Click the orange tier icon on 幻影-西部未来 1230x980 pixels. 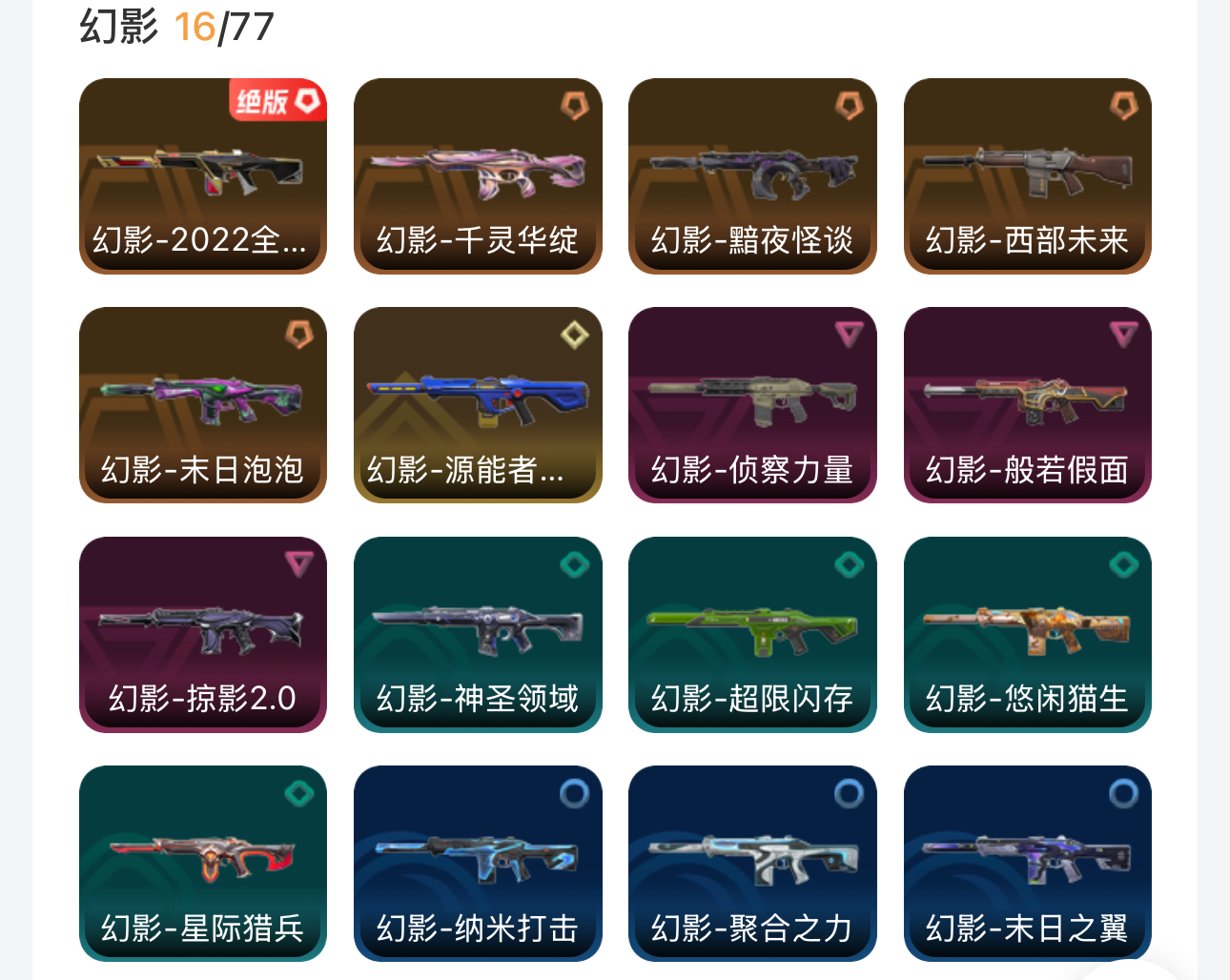point(1124,105)
